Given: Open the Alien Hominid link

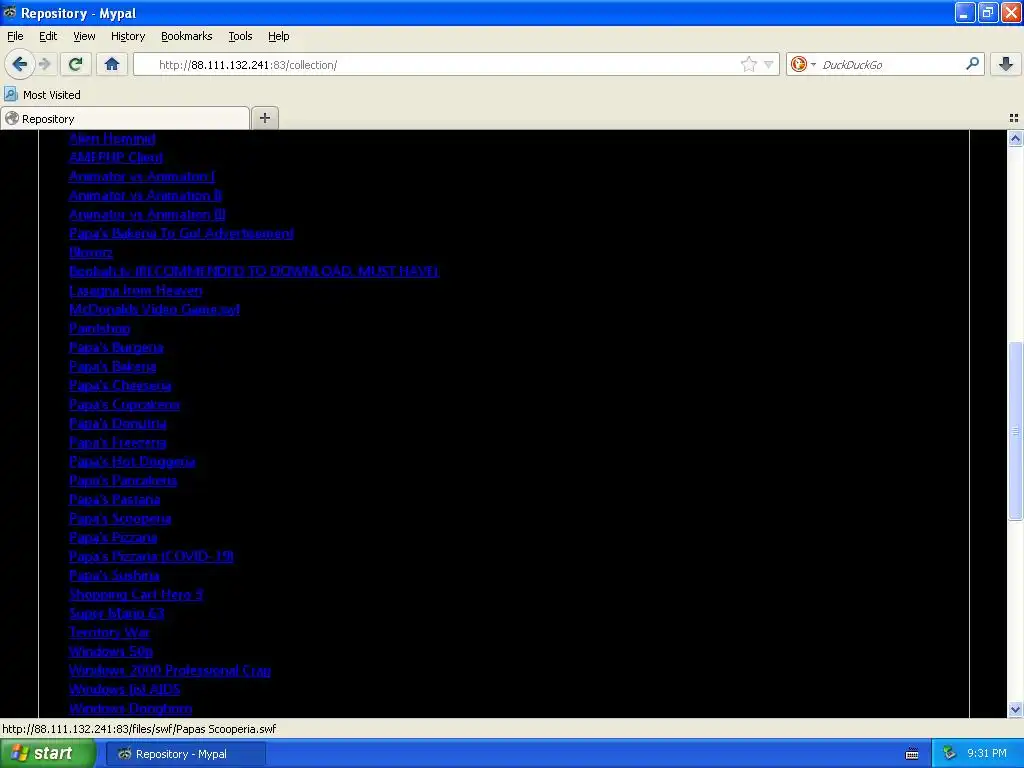Looking at the screenshot, I should coord(112,138).
